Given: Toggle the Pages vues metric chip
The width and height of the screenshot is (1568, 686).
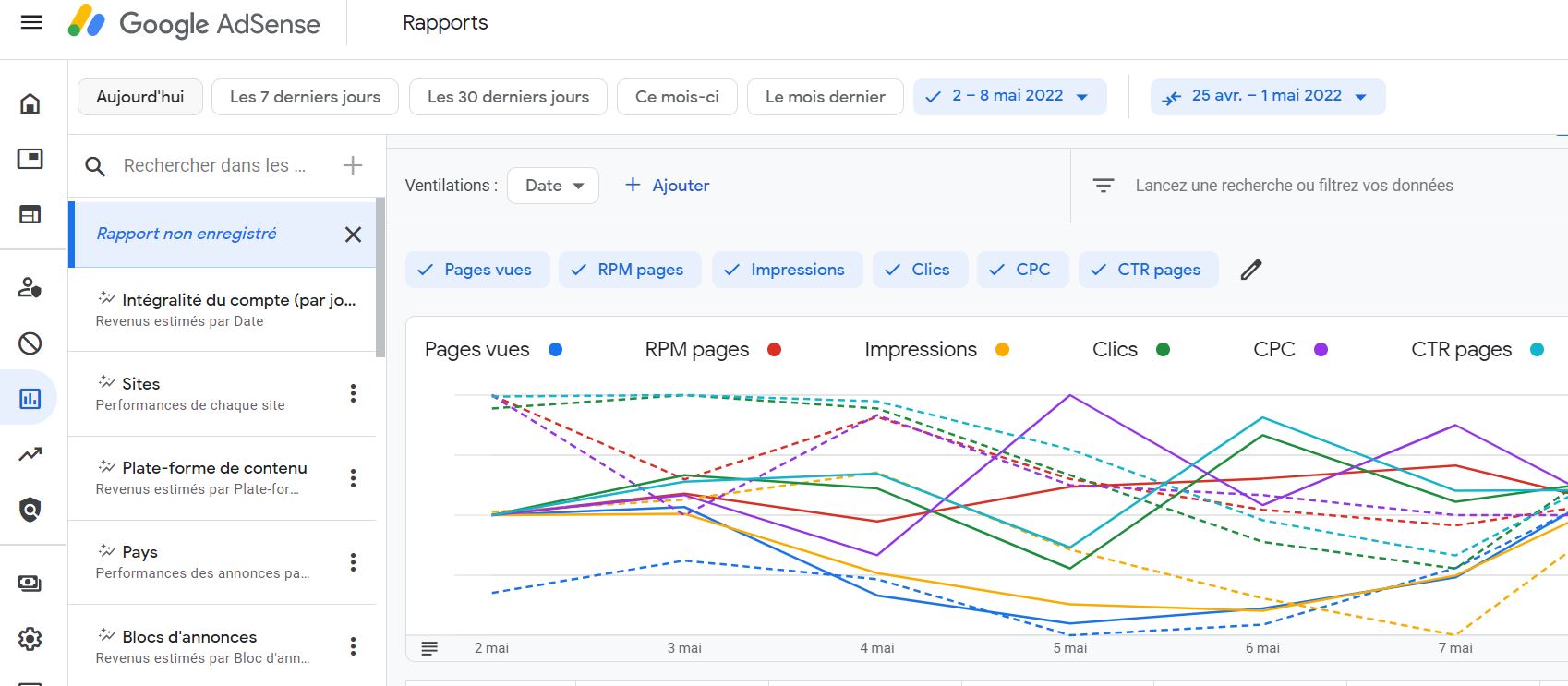Looking at the screenshot, I should click(x=477, y=270).
